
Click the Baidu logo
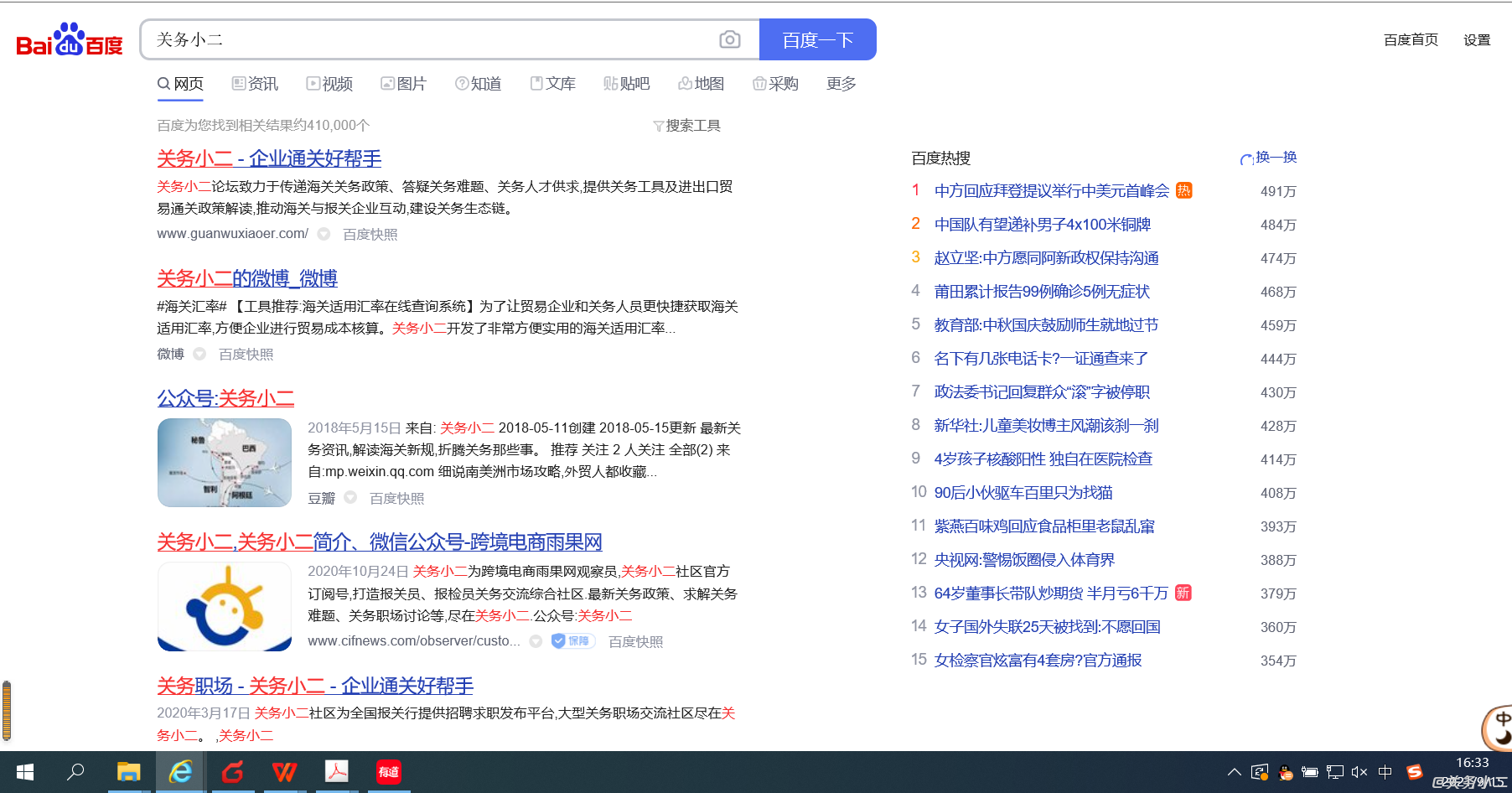coord(70,39)
